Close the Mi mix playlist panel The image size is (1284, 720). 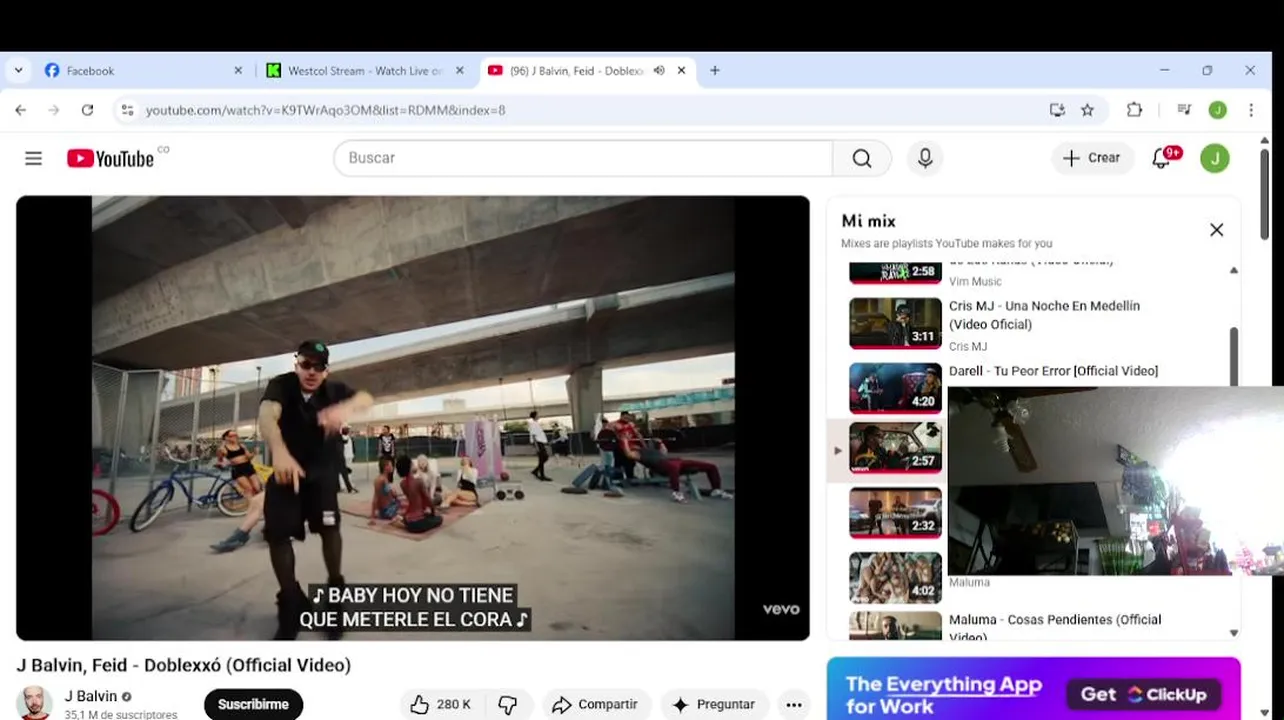[1216, 230]
